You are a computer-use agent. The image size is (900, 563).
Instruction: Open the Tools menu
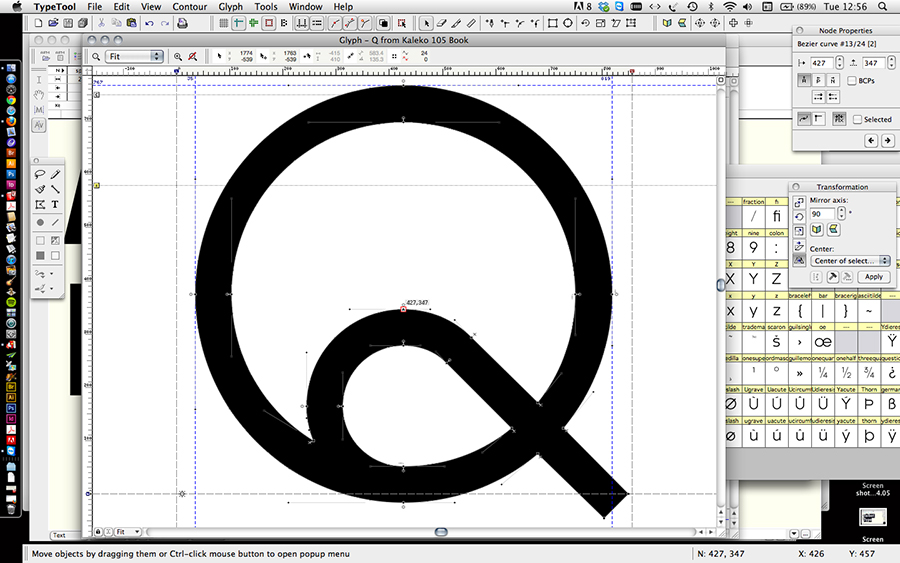[x=266, y=6]
